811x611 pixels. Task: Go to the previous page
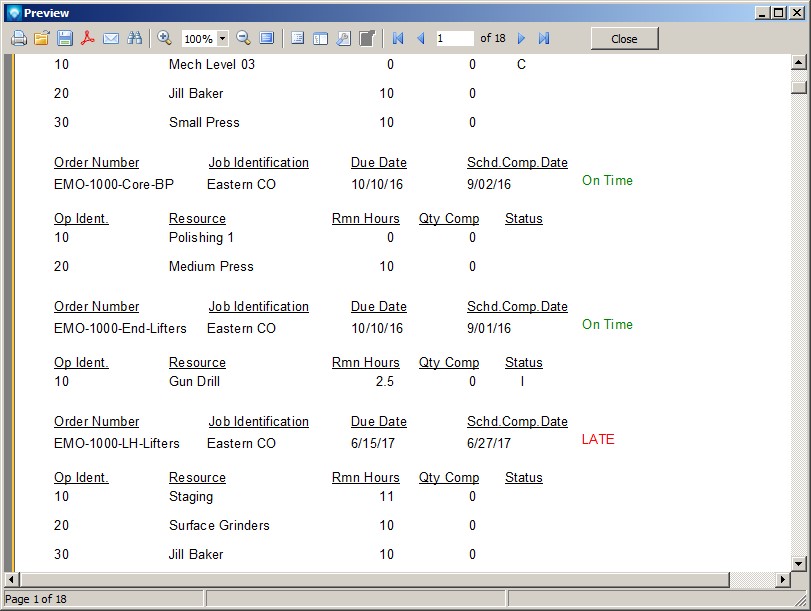coord(421,38)
